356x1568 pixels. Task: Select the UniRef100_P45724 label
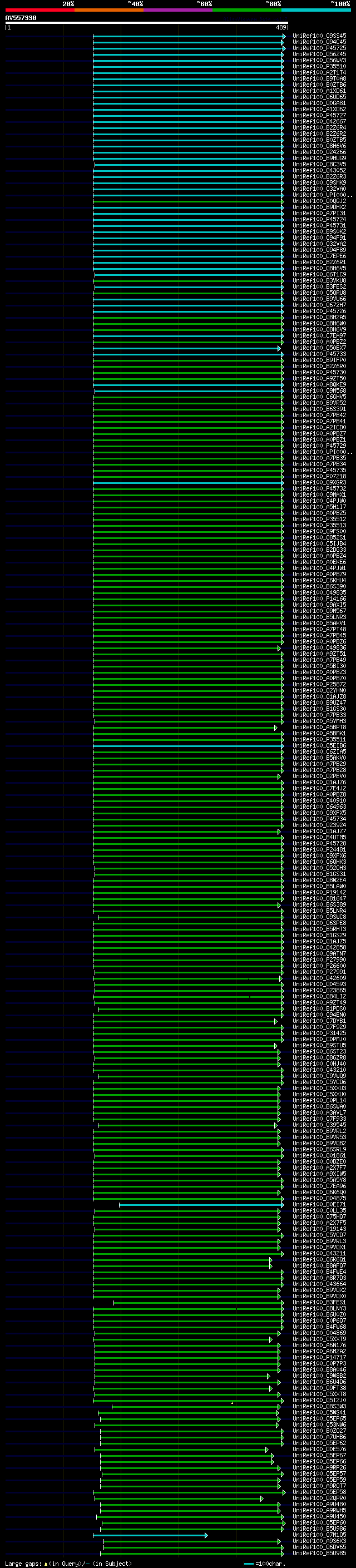click(x=319, y=220)
